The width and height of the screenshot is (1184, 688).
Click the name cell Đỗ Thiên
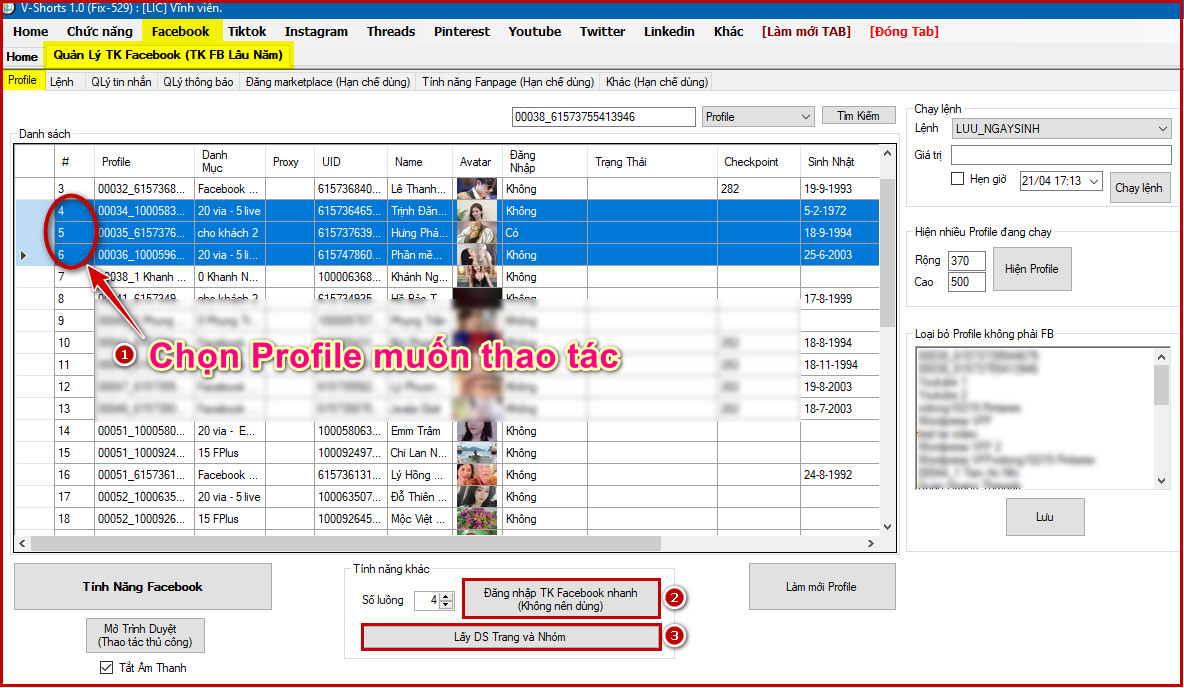click(420, 497)
